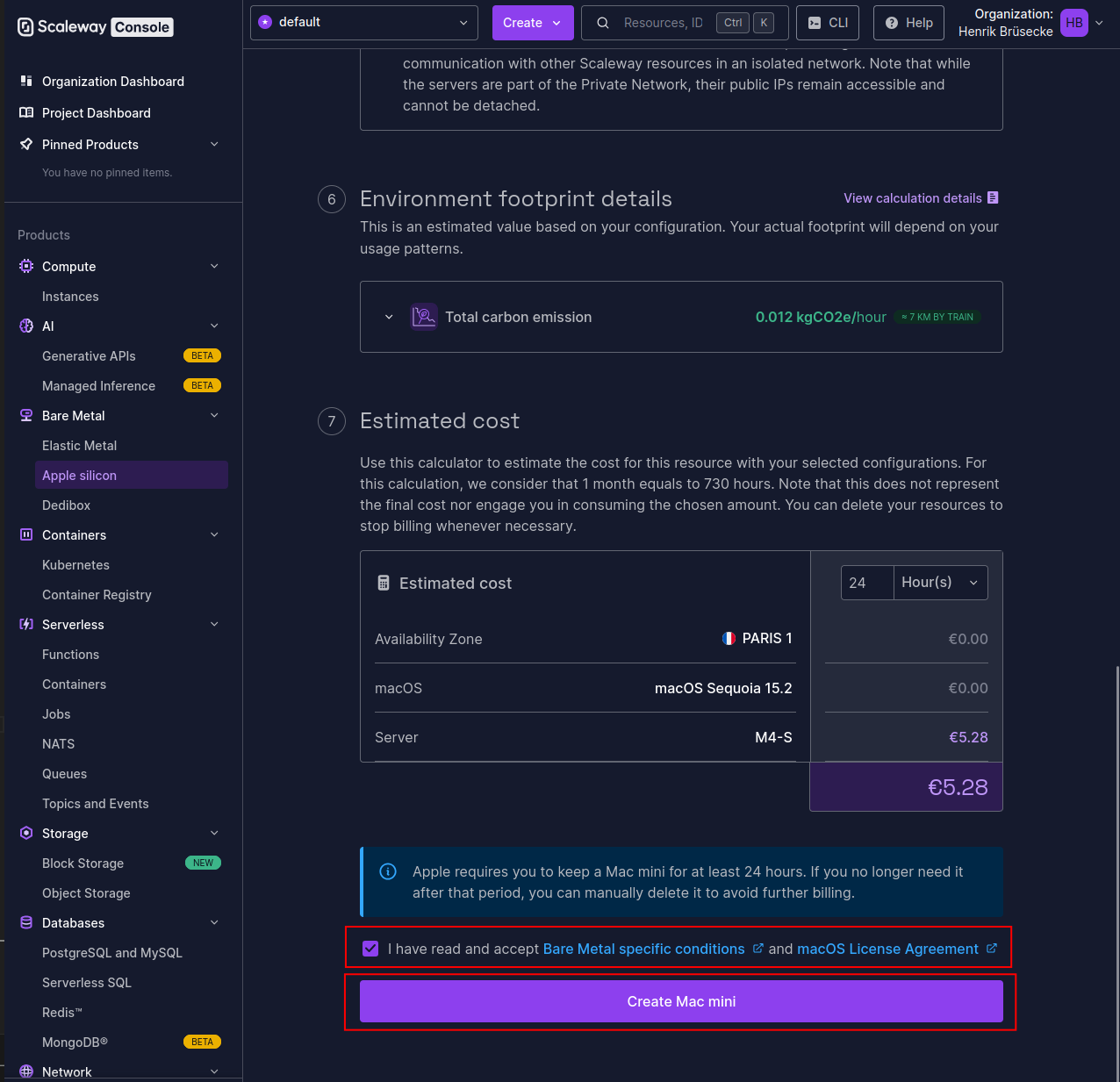
Task: Click the Bare Metal icon
Action: click(x=26, y=415)
